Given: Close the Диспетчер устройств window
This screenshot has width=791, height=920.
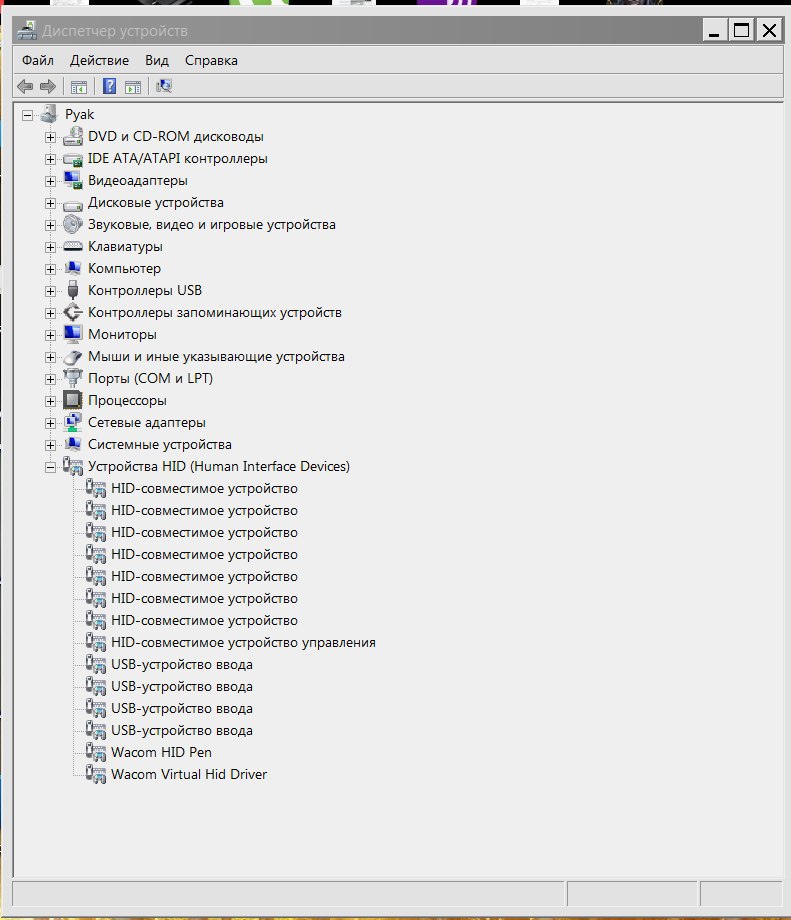Looking at the screenshot, I should click(769, 30).
